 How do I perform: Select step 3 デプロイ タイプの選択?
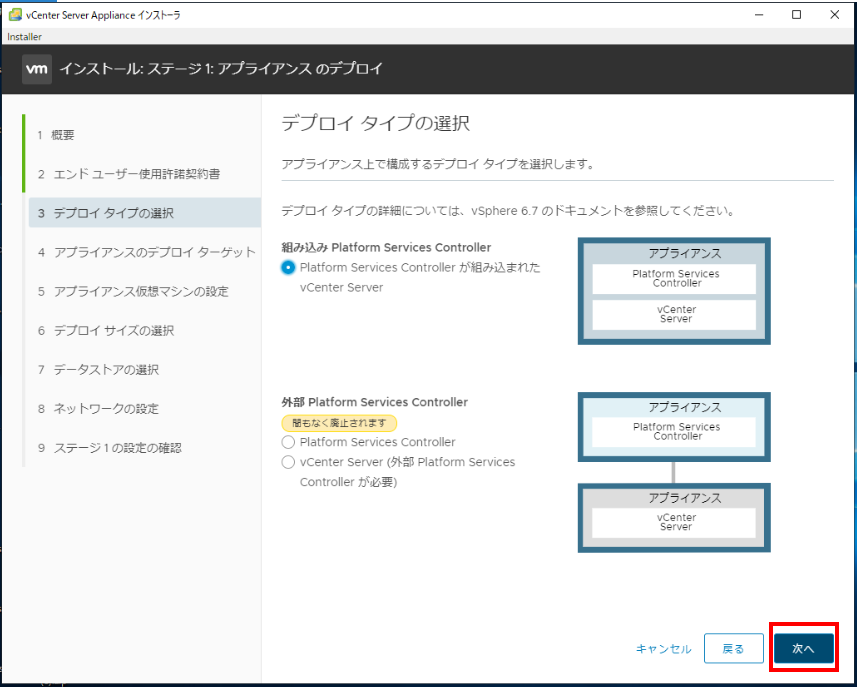[x=144, y=213]
